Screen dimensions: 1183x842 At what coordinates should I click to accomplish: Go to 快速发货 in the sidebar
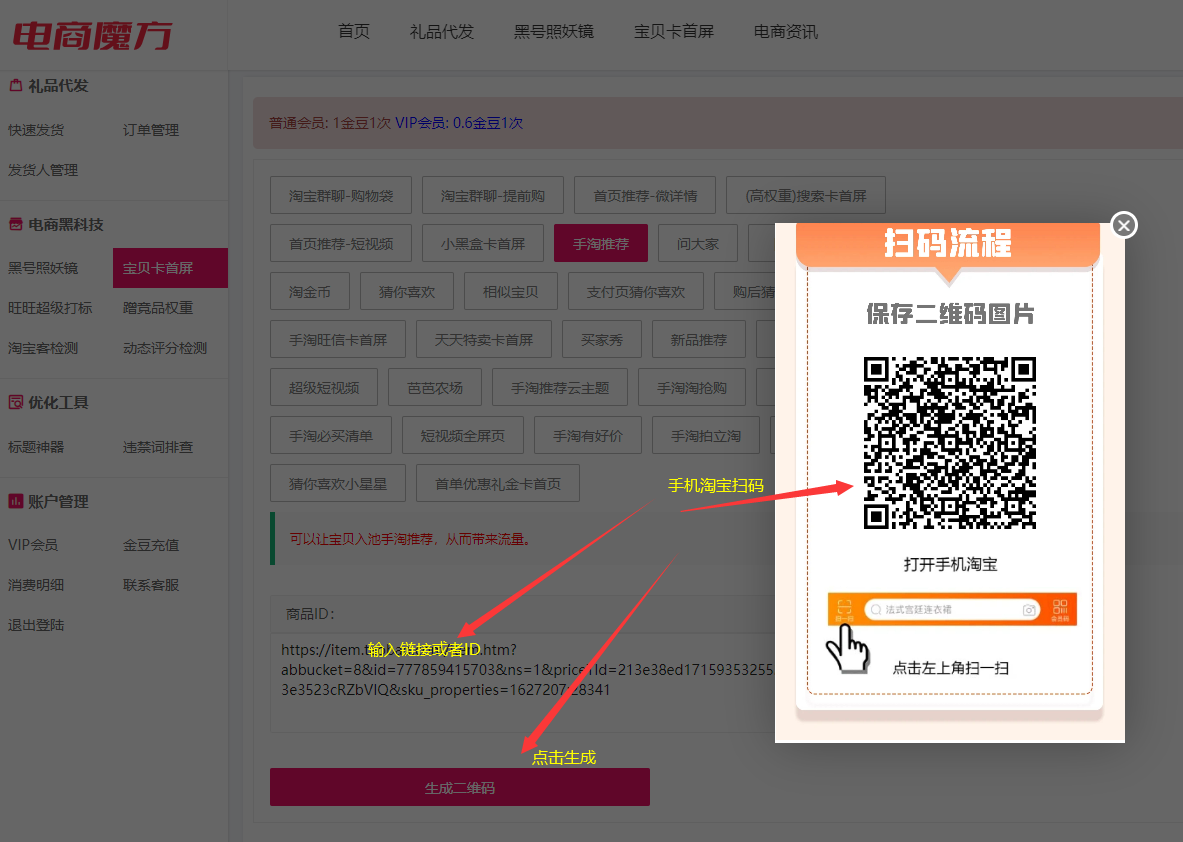pos(36,130)
